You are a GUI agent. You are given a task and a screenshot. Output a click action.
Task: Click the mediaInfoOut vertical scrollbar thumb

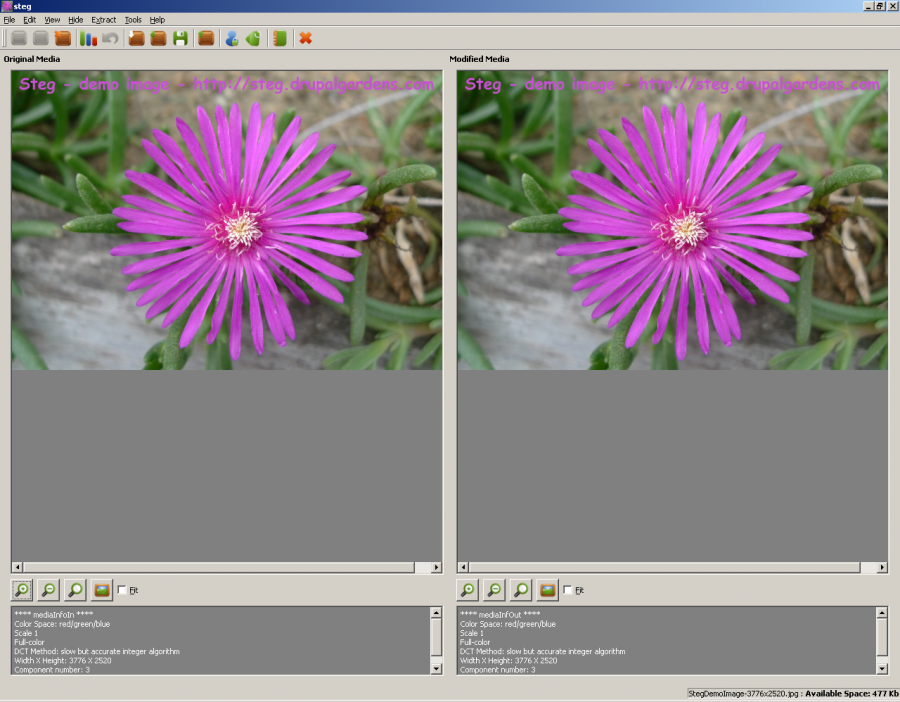click(x=882, y=637)
